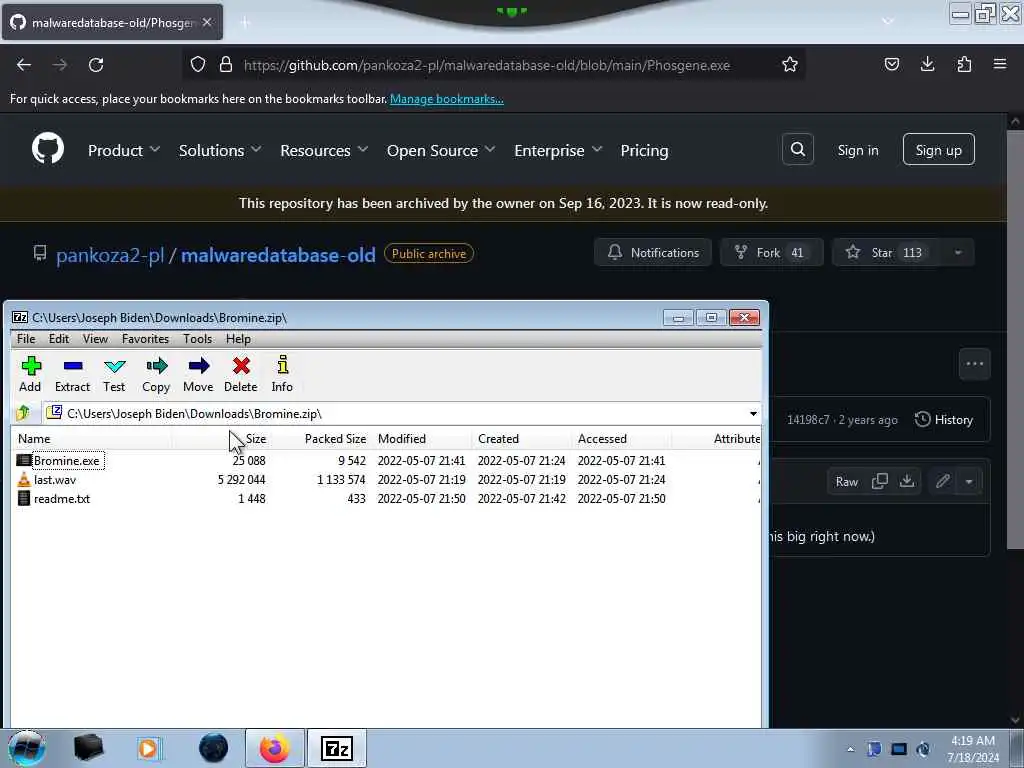Screen dimensions: 1024x768
Task: Choose the Move tool in 7-Zip
Action: 199,374
